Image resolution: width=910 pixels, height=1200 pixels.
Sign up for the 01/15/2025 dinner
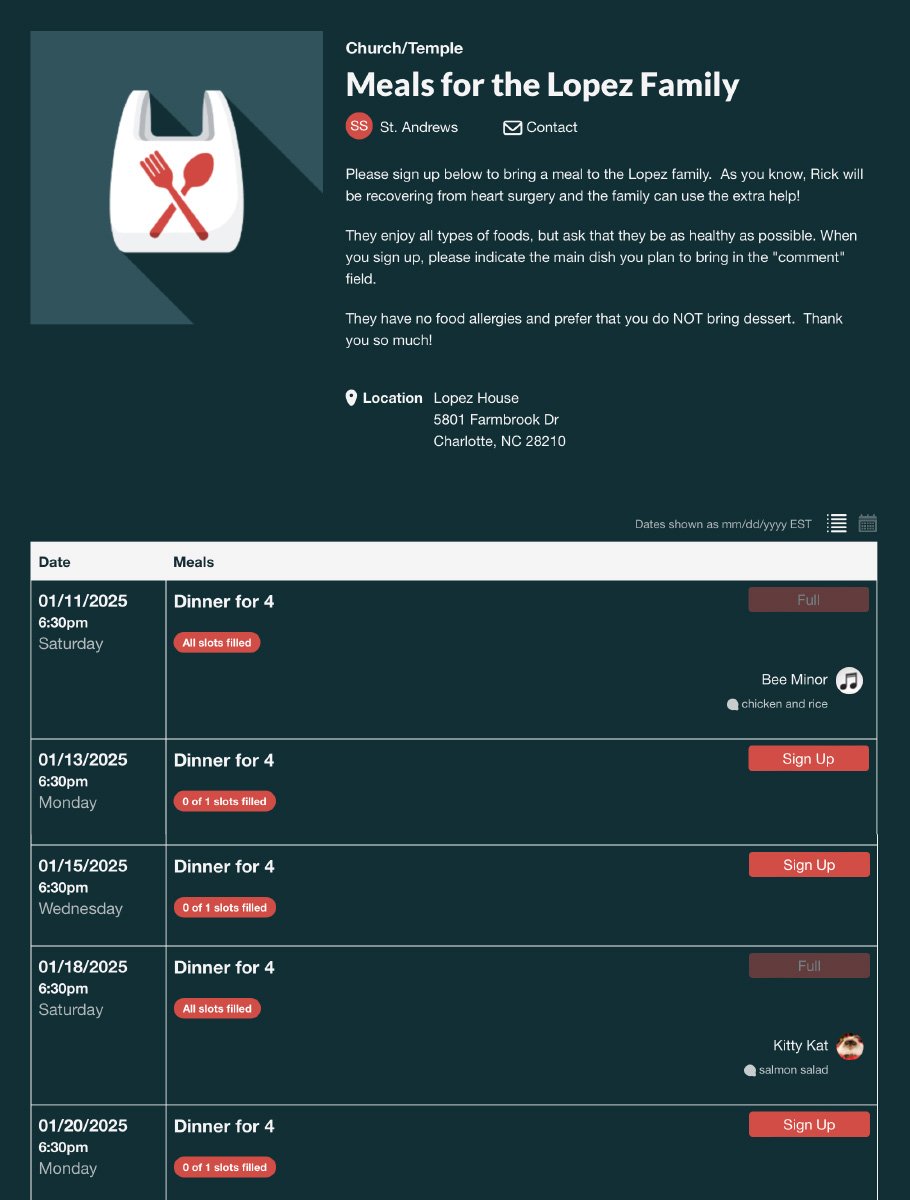tap(809, 865)
